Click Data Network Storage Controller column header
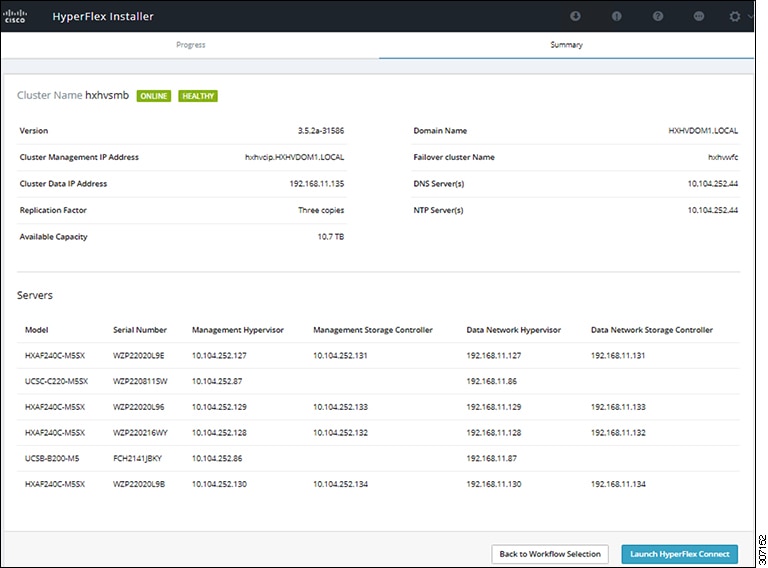Viewport: 768px width, 568px height. point(651,330)
